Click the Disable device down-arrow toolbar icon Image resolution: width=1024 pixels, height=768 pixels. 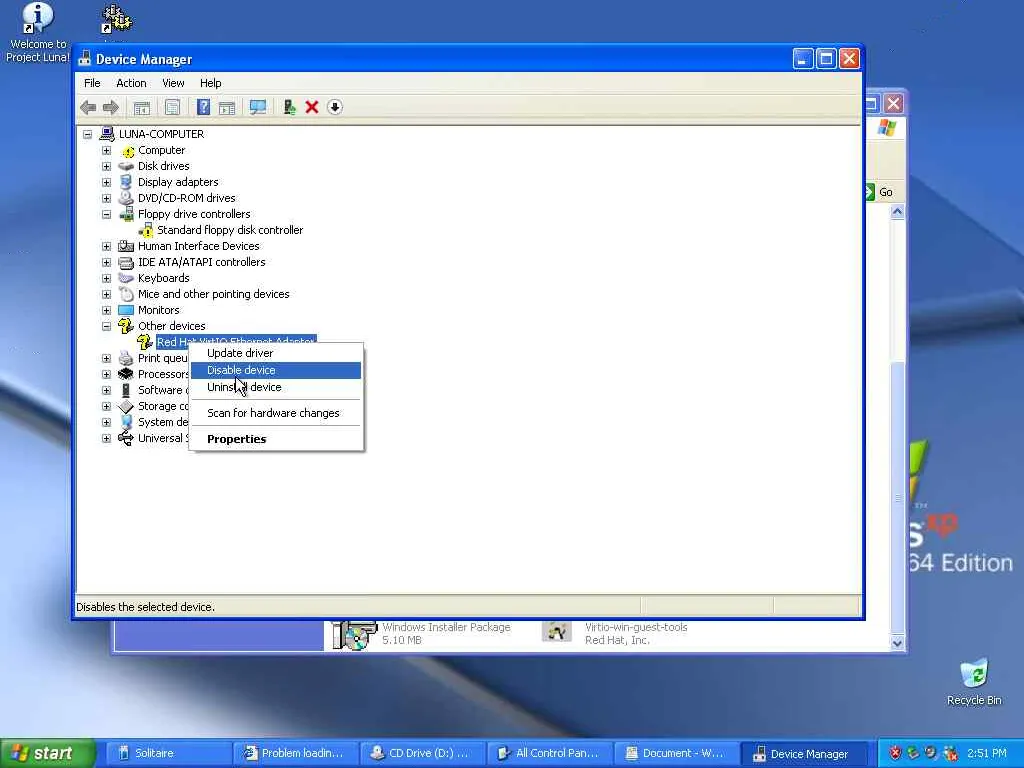pyautogui.click(x=334, y=107)
